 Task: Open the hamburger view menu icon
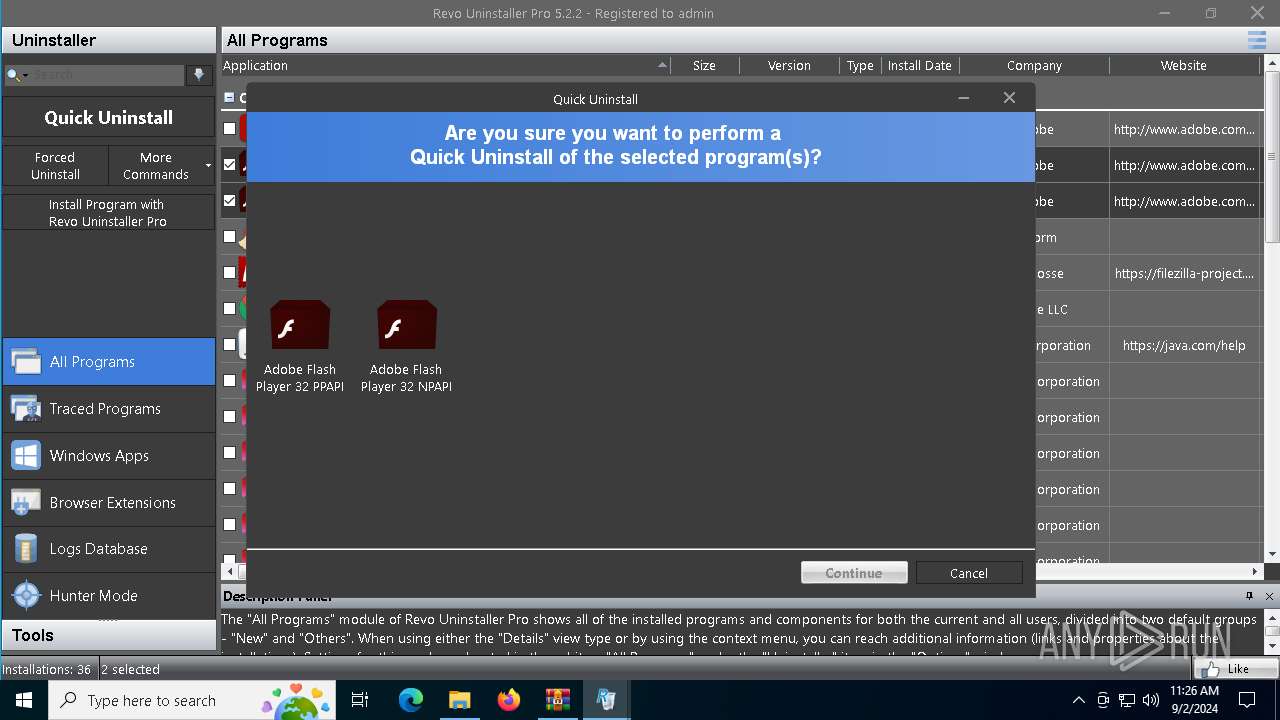click(x=1257, y=40)
